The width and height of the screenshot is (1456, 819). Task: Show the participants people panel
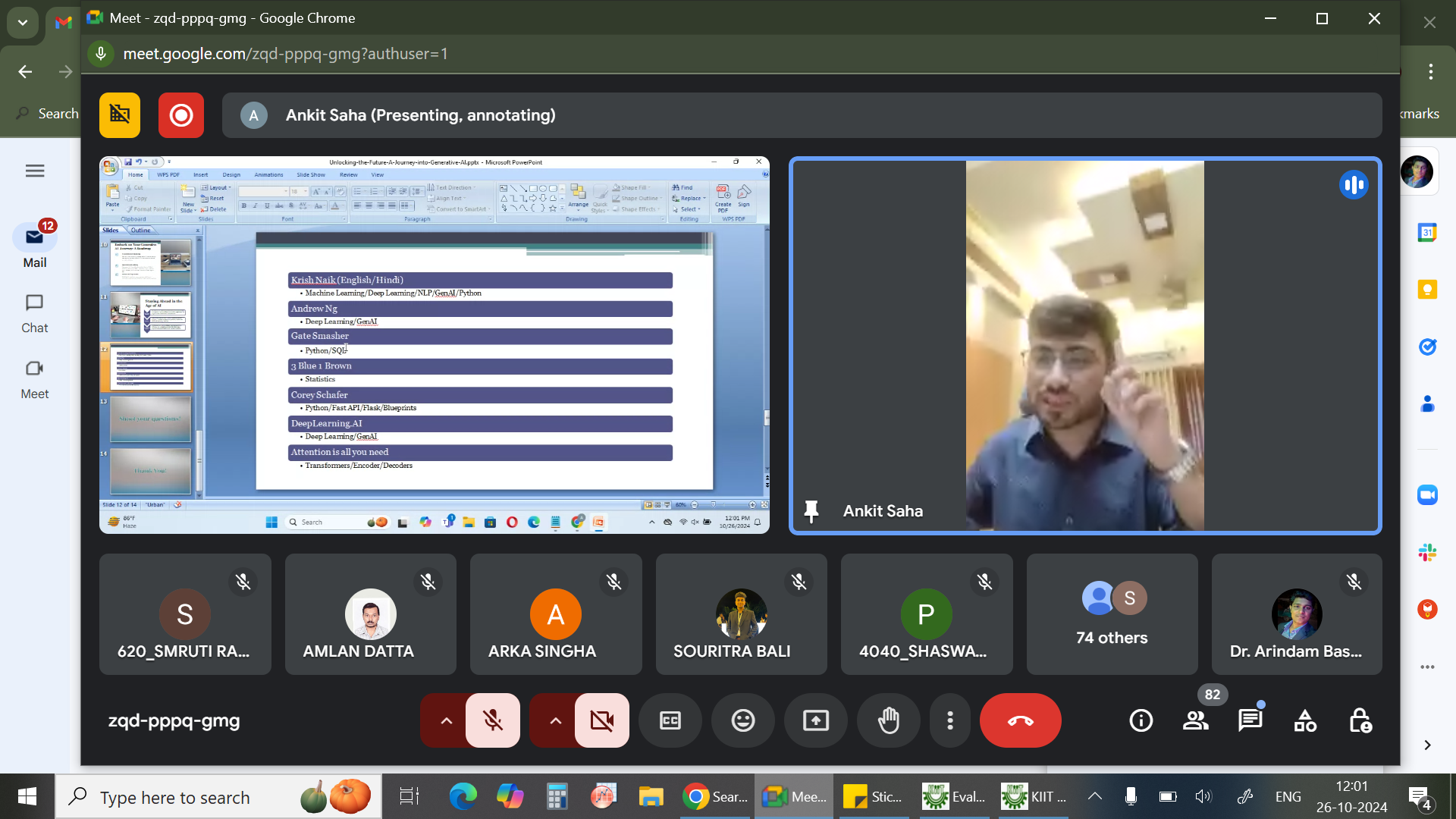(x=1196, y=720)
